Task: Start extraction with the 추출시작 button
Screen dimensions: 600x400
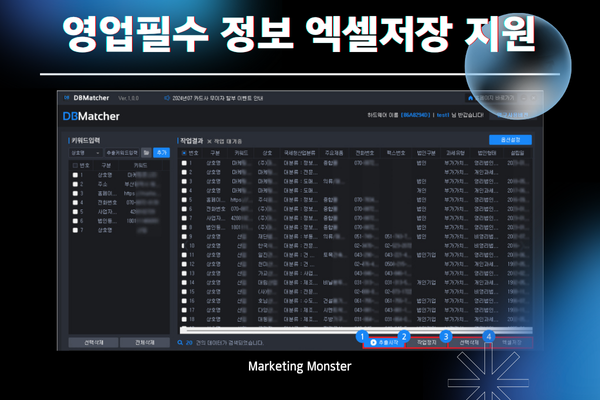Action: pyautogui.click(x=384, y=343)
